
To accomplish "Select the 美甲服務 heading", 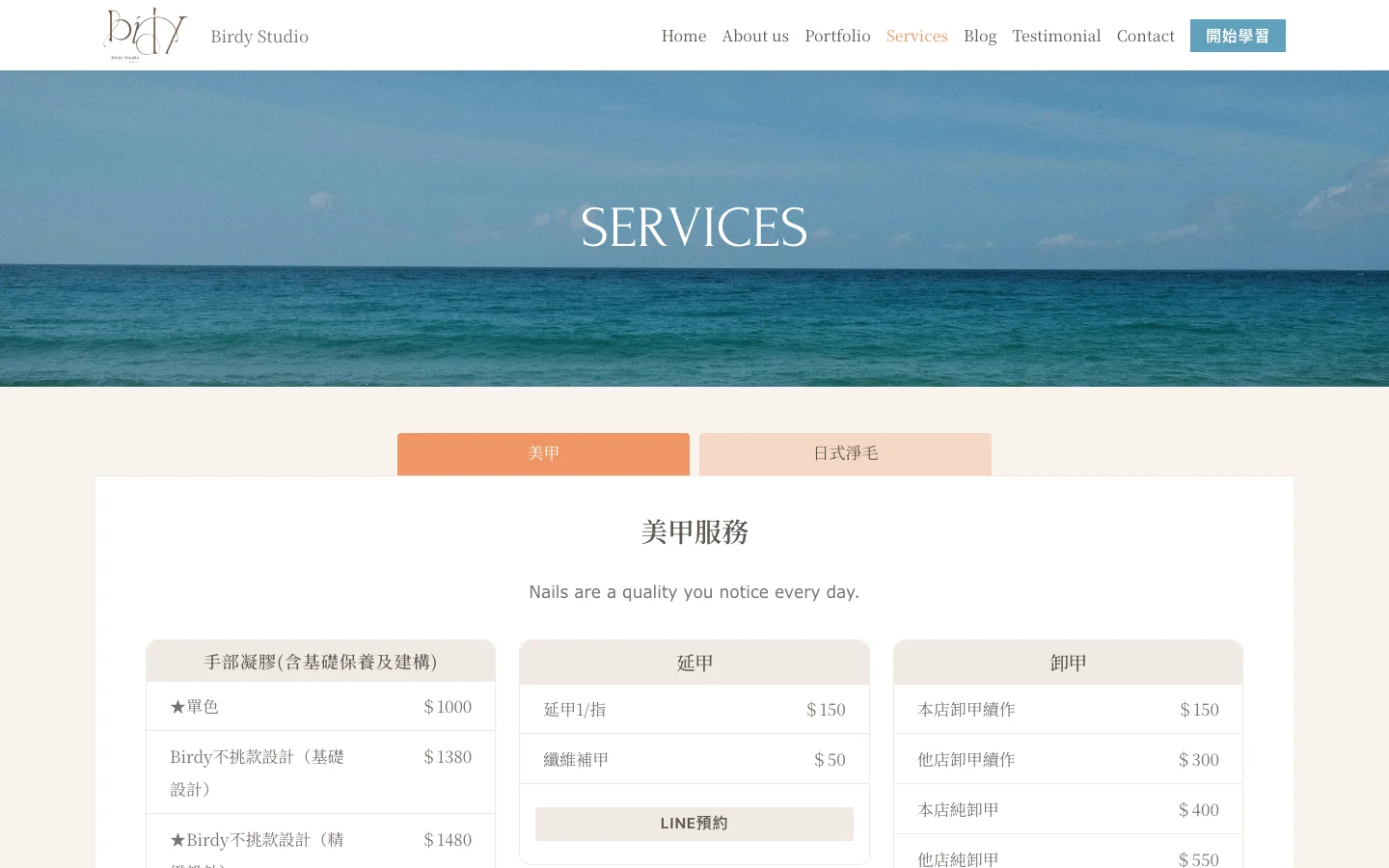I will pos(694,532).
